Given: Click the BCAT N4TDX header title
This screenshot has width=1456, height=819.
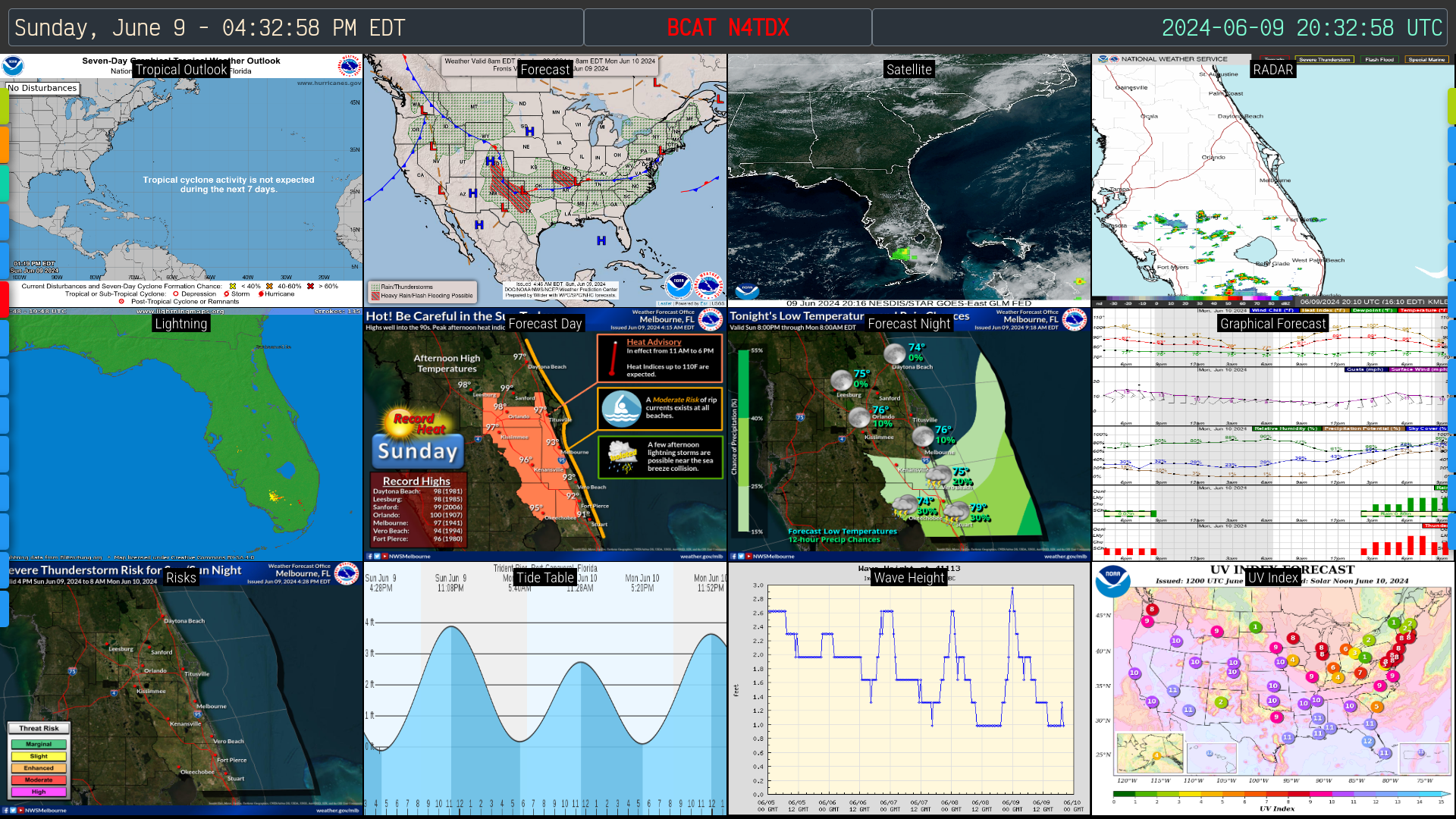Looking at the screenshot, I should point(728,28).
